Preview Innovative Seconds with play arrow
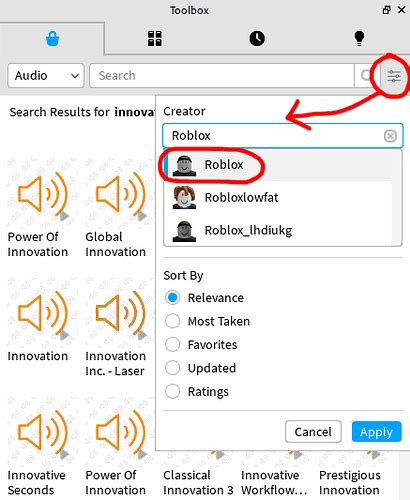The height and width of the screenshot is (500, 410). click(64, 454)
